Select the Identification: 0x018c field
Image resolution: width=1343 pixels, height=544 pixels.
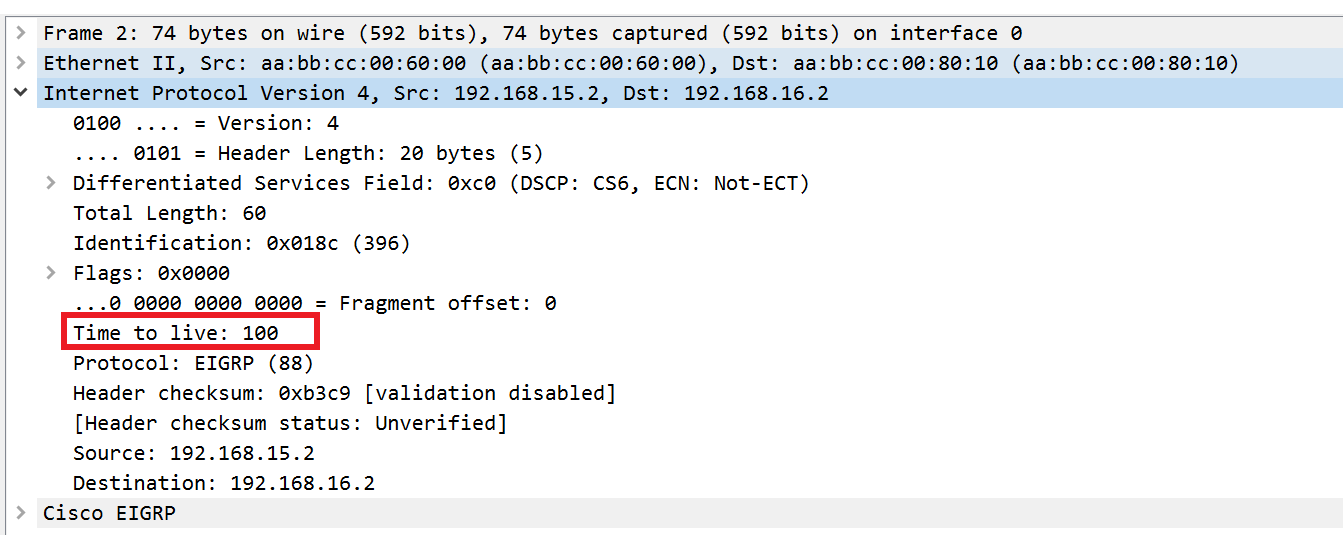pos(242,244)
